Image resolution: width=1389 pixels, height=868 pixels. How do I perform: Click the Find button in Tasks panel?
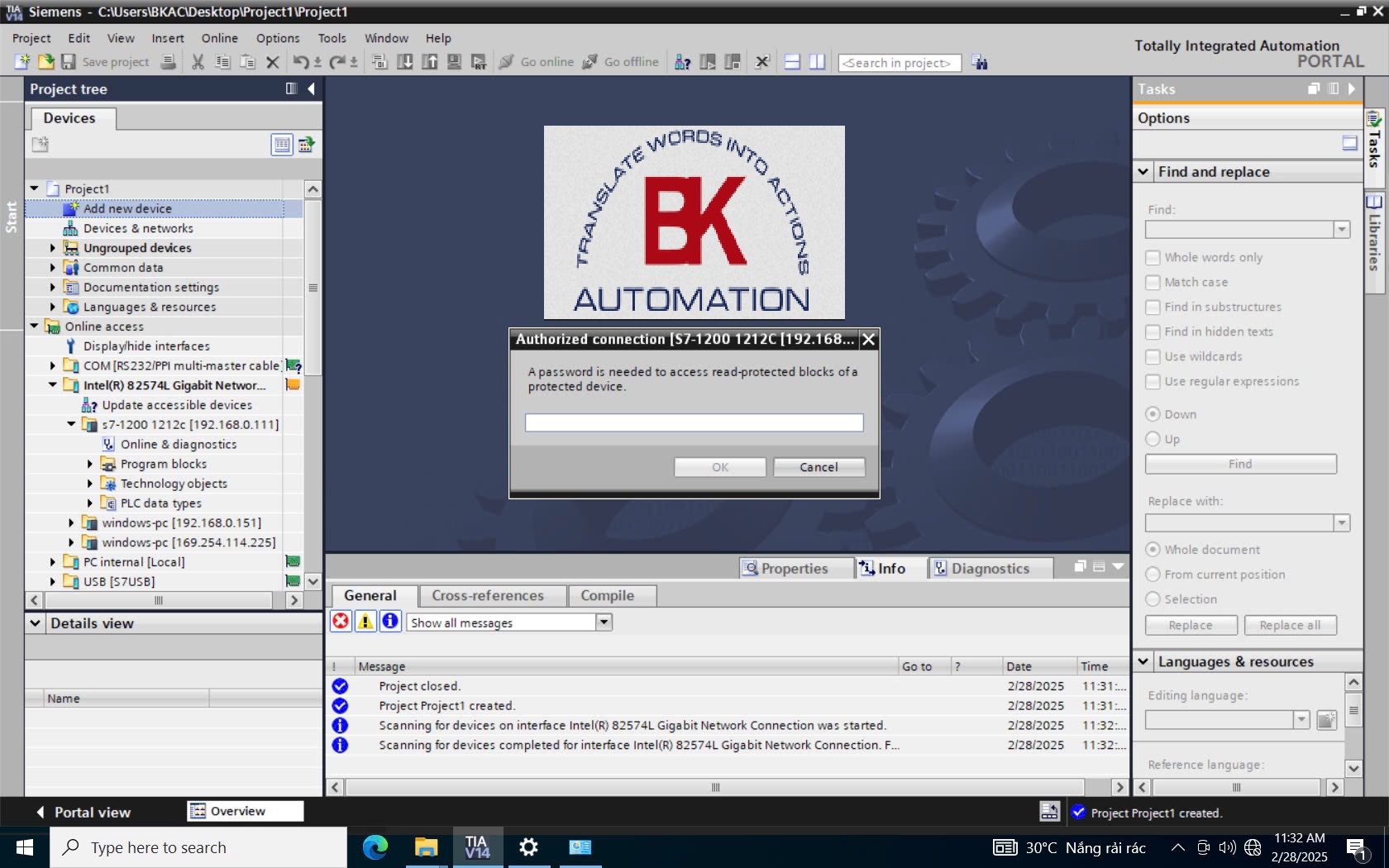tap(1240, 464)
